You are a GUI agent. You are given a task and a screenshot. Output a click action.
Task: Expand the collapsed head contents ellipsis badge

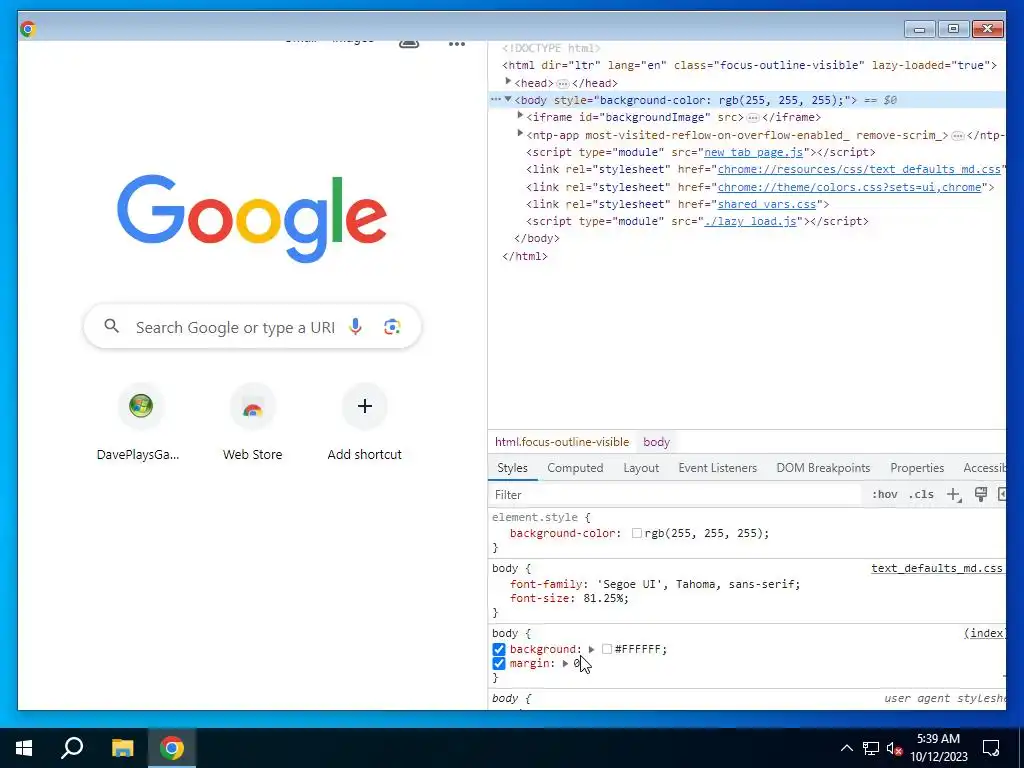click(x=562, y=84)
